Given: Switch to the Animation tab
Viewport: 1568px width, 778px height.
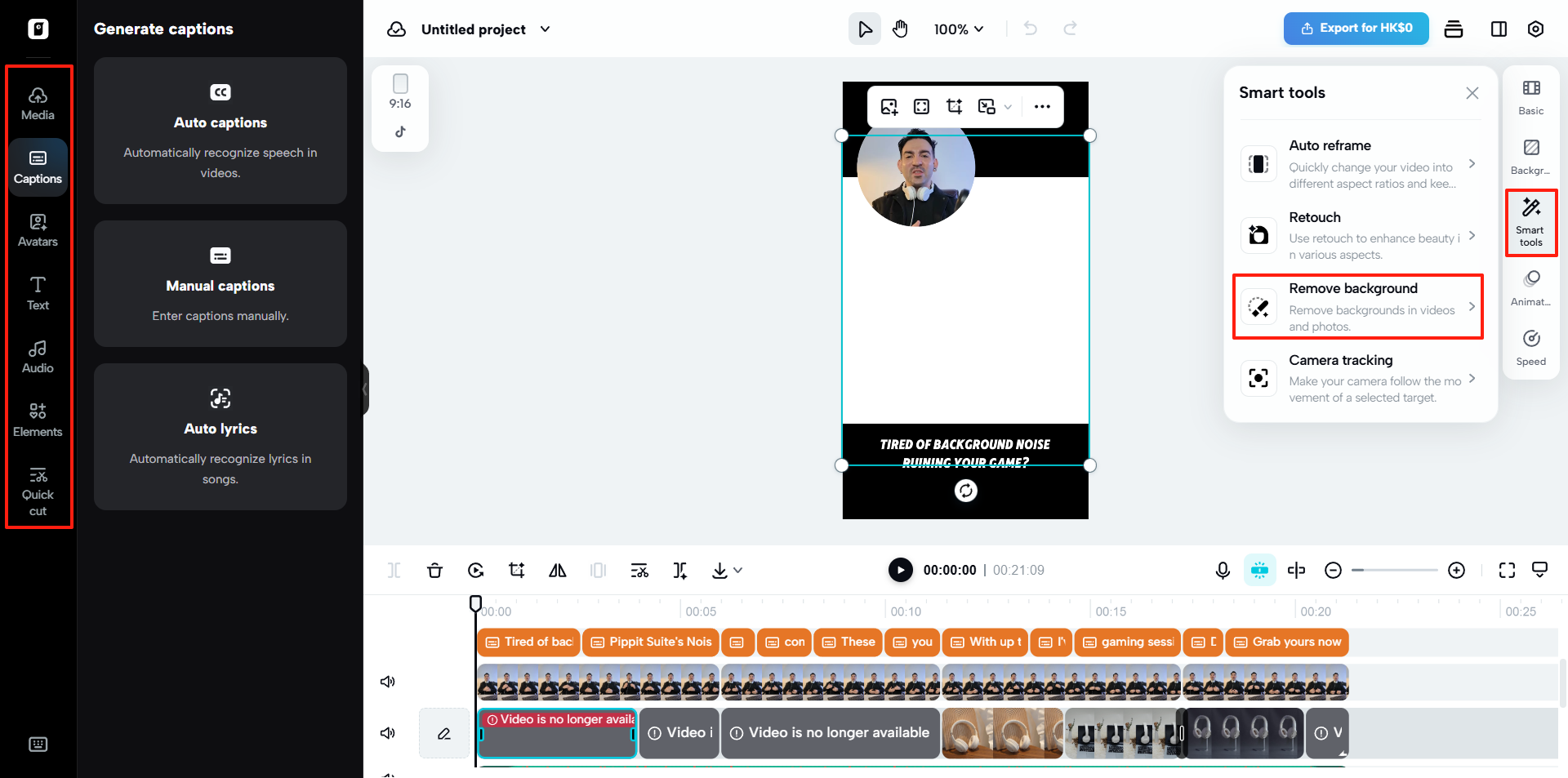Looking at the screenshot, I should pos(1531,289).
